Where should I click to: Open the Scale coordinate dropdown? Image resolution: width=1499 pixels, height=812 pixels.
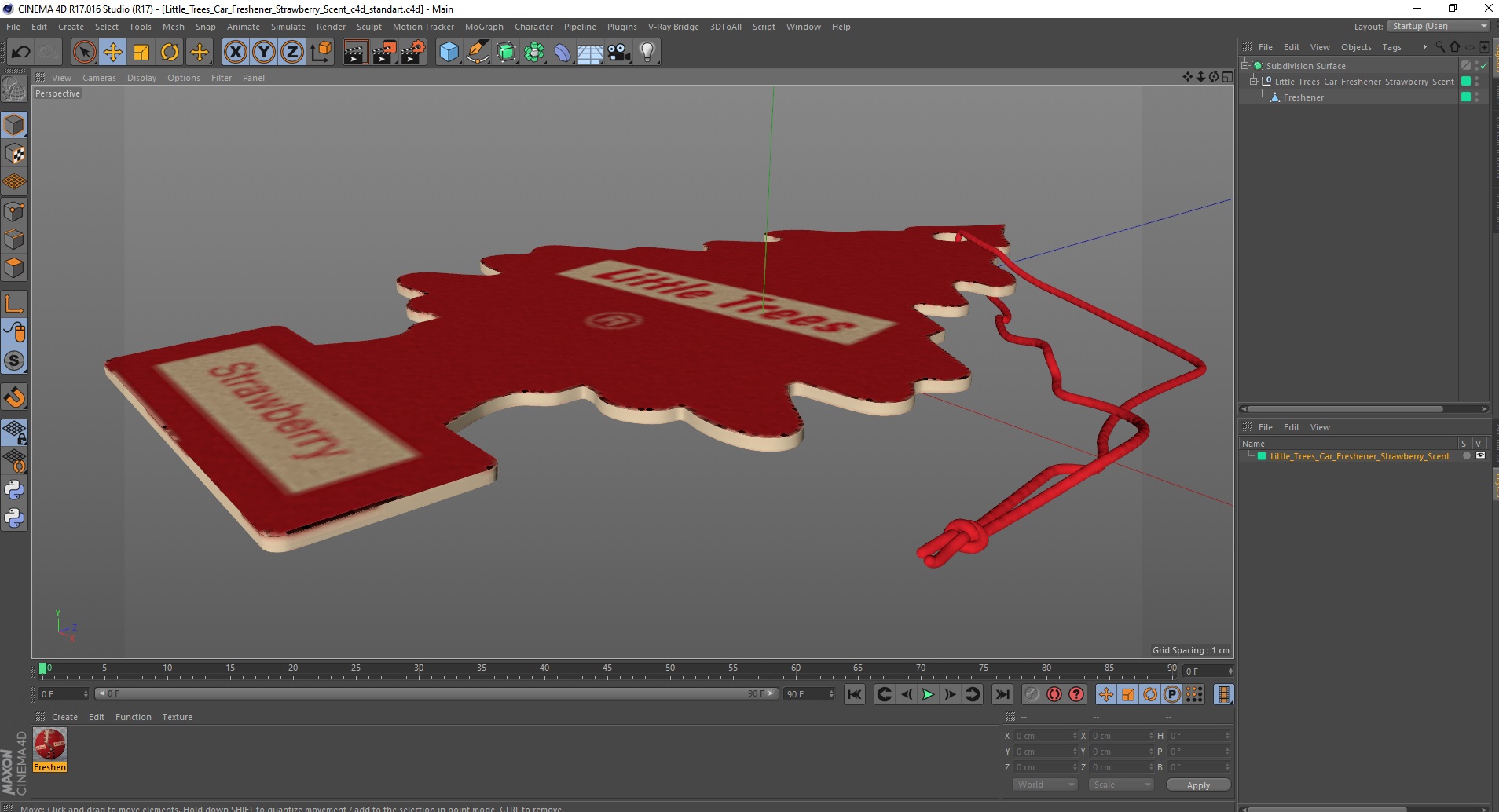[1120, 785]
